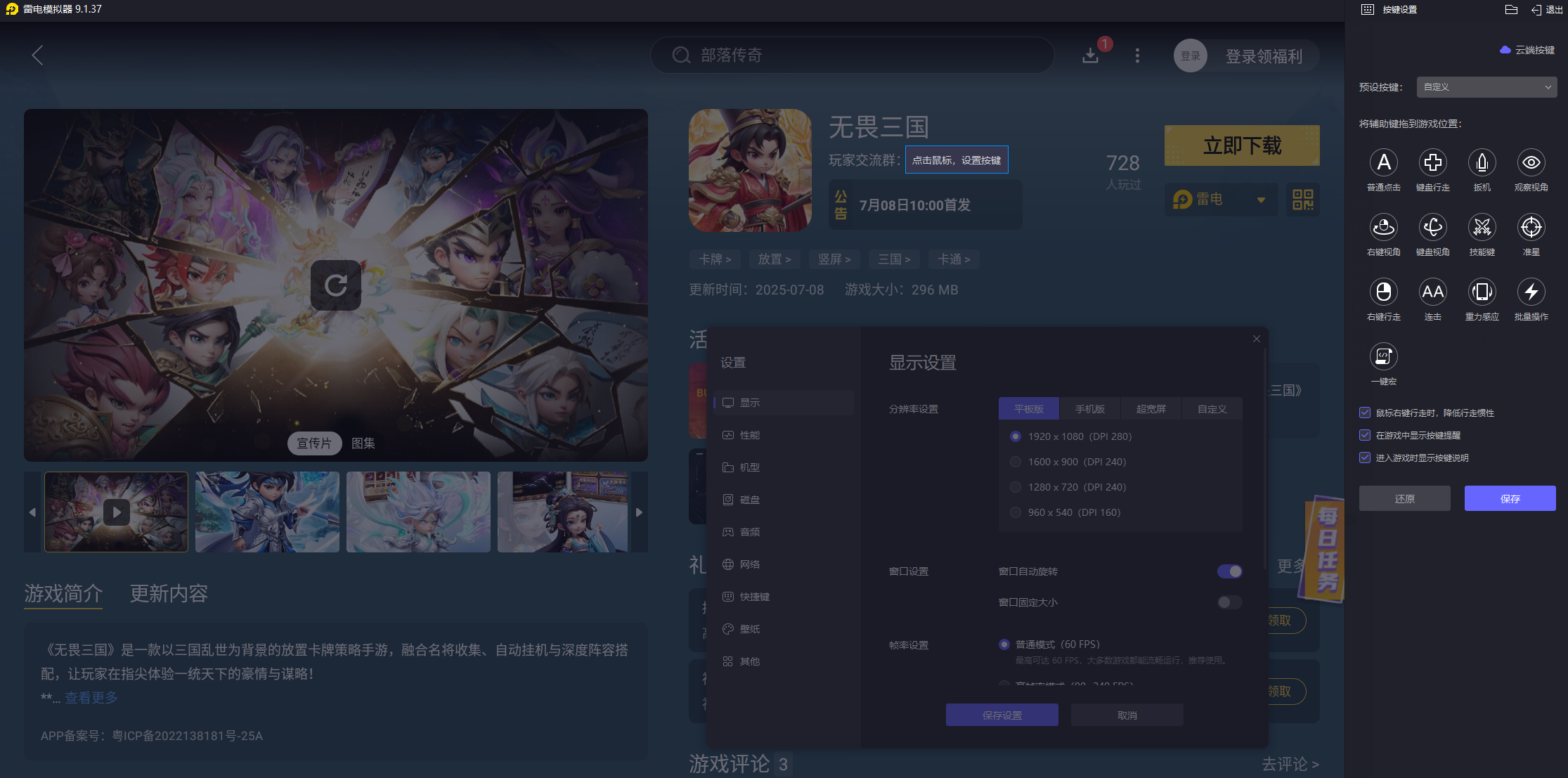1568x778 pixels.
Task: Show next screenshot thumbnails arrow
Action: tap(639, 512)
